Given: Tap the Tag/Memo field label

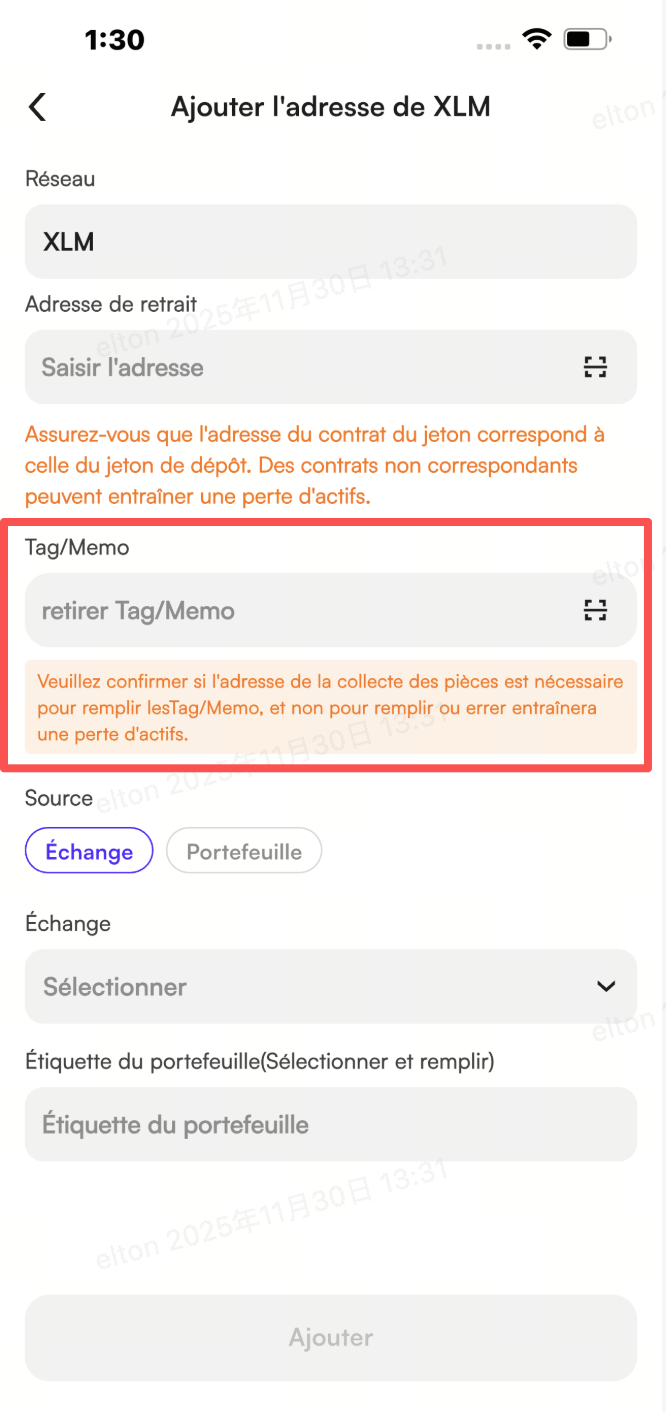Looking at the screenshot, I should pyautogui.click(x=77, y=548).
